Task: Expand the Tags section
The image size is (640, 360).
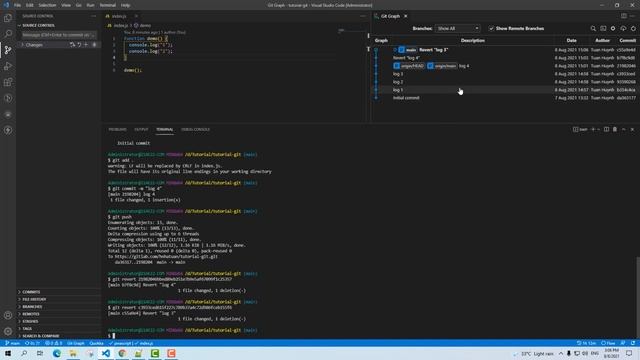Action: [58, 329]
